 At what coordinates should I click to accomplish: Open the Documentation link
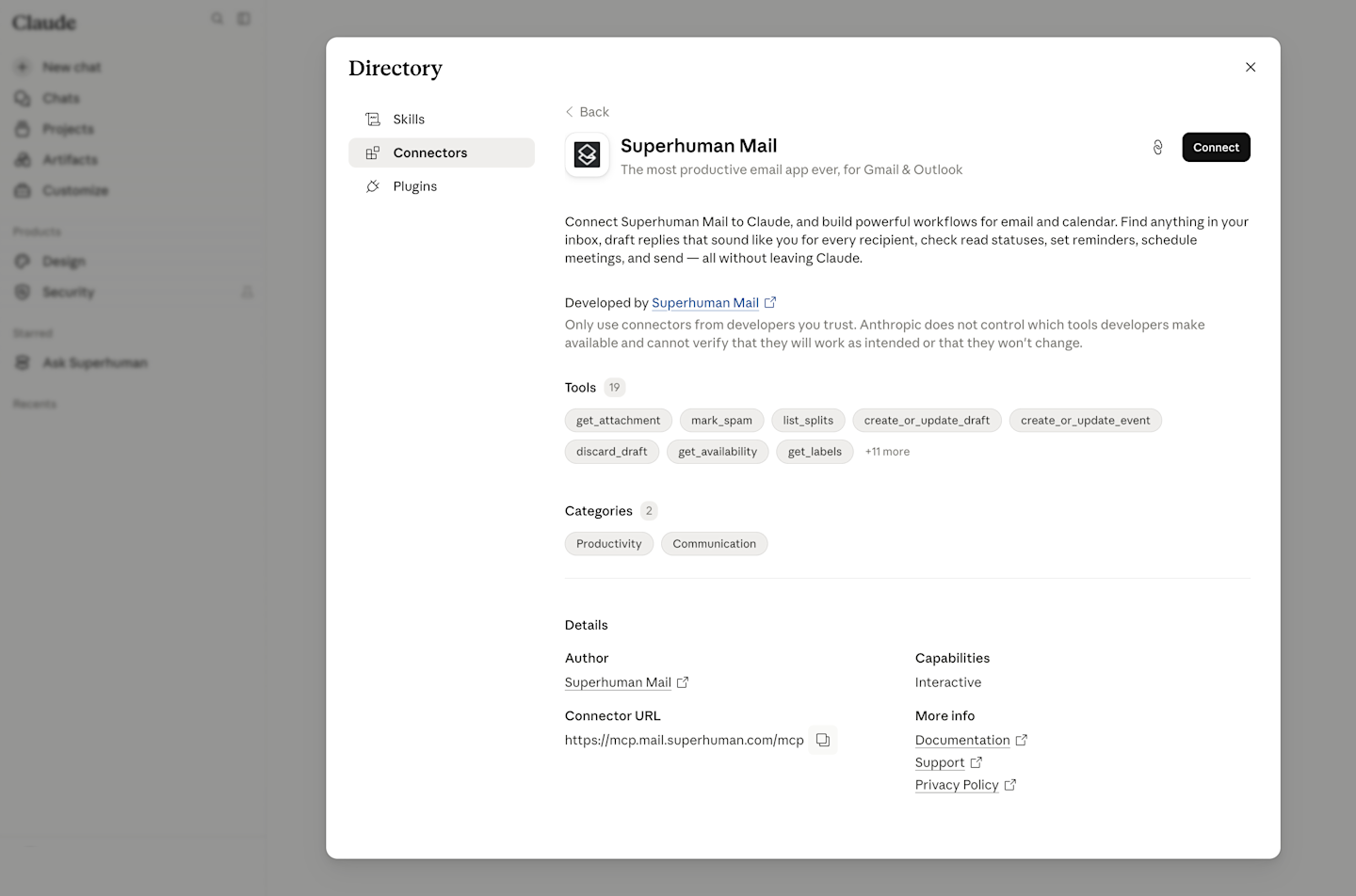962,741
